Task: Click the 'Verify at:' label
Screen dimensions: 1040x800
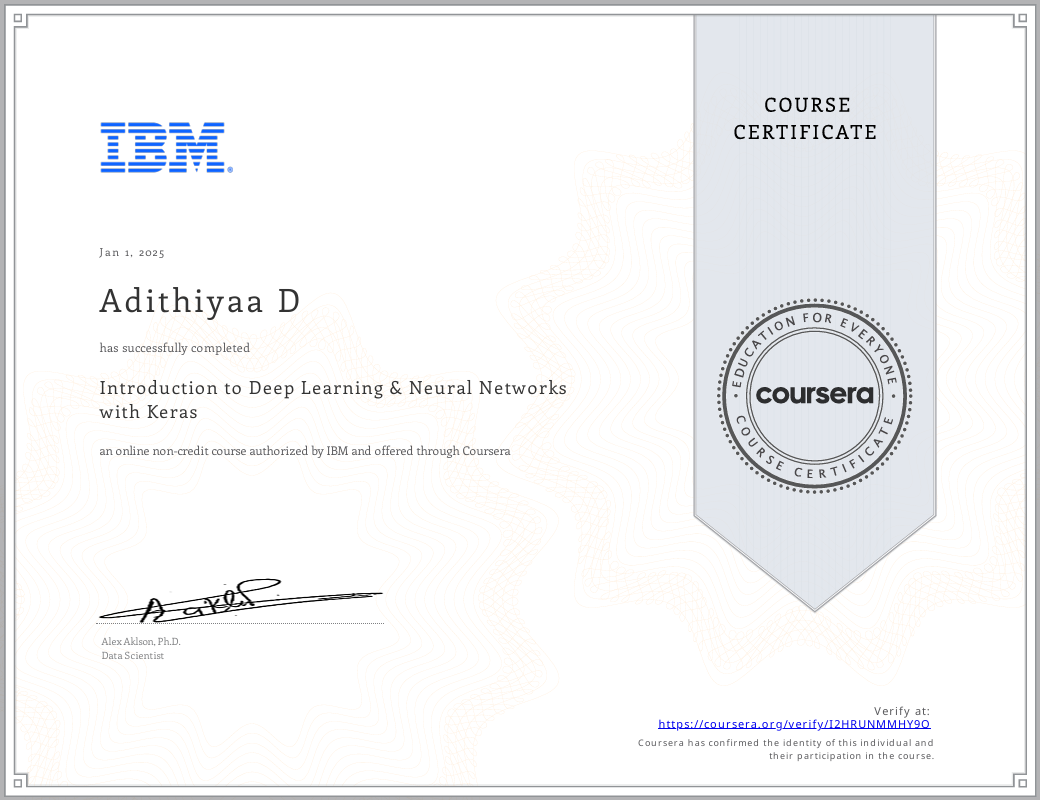Action: tap(902, 711)
